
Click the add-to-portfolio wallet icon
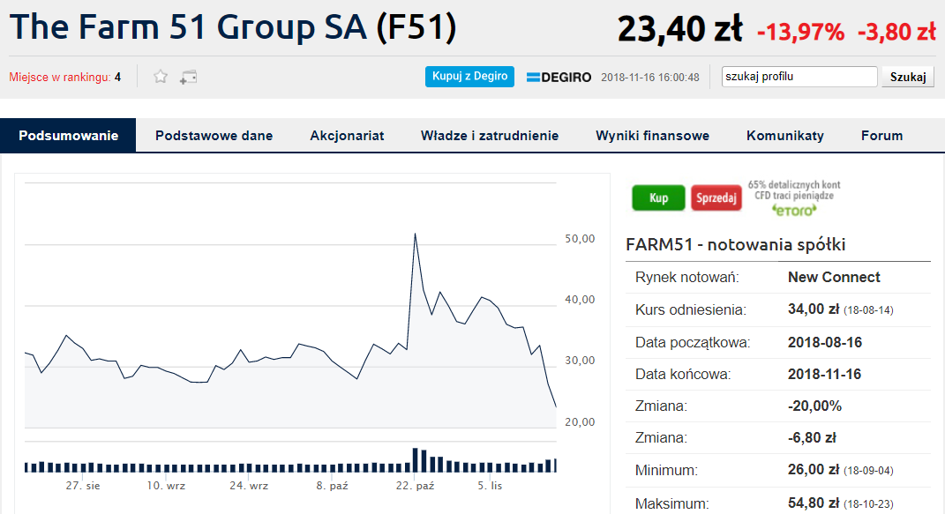(188, 77)
